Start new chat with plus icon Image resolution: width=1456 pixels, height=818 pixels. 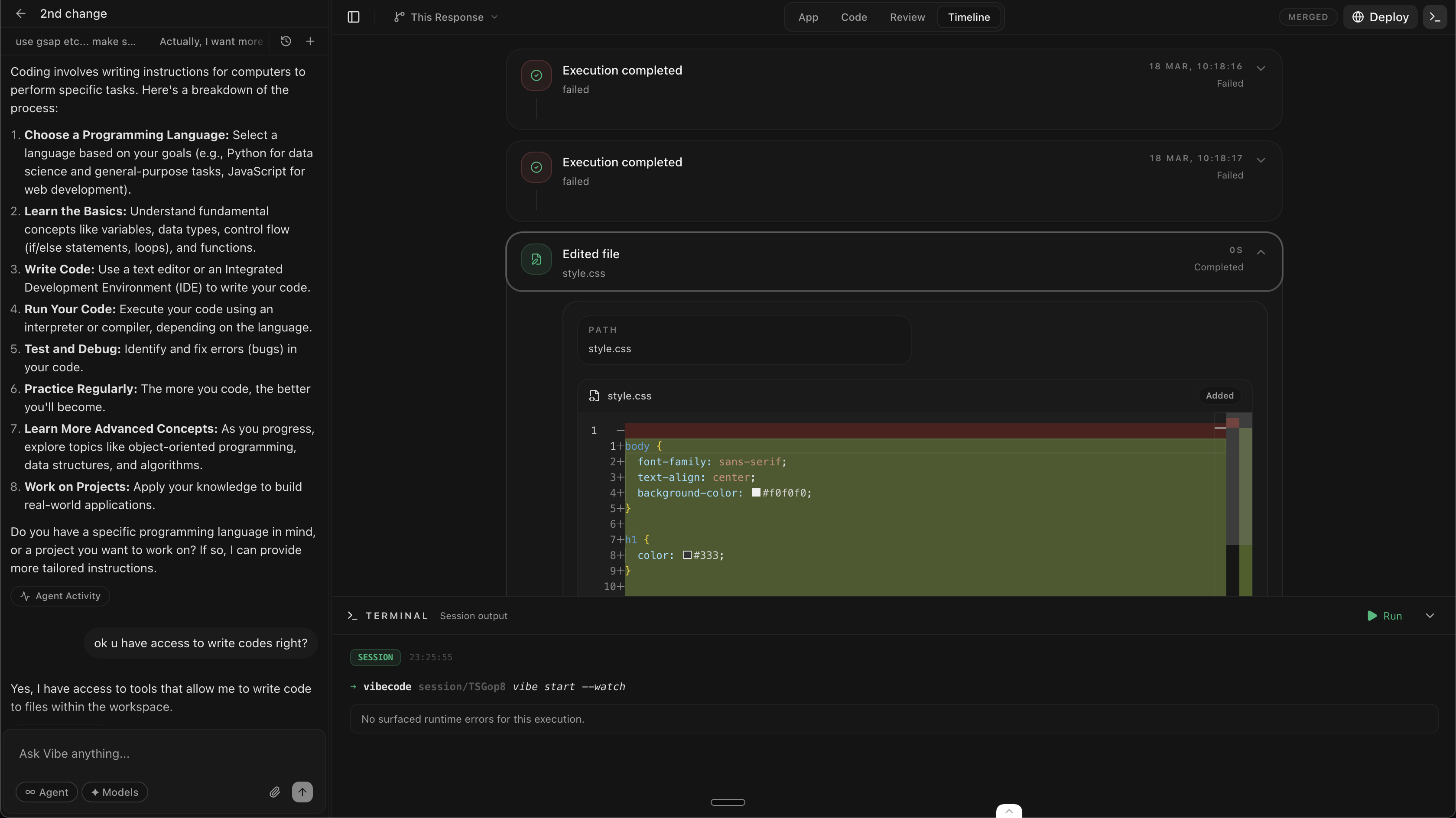(x=310, y=41)
